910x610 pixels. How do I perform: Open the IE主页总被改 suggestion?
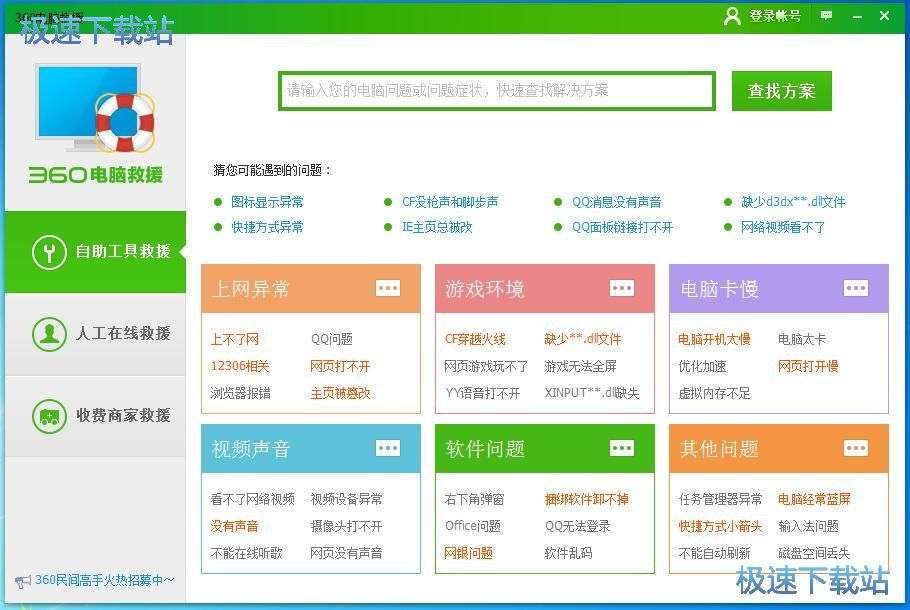click(437, 227)
